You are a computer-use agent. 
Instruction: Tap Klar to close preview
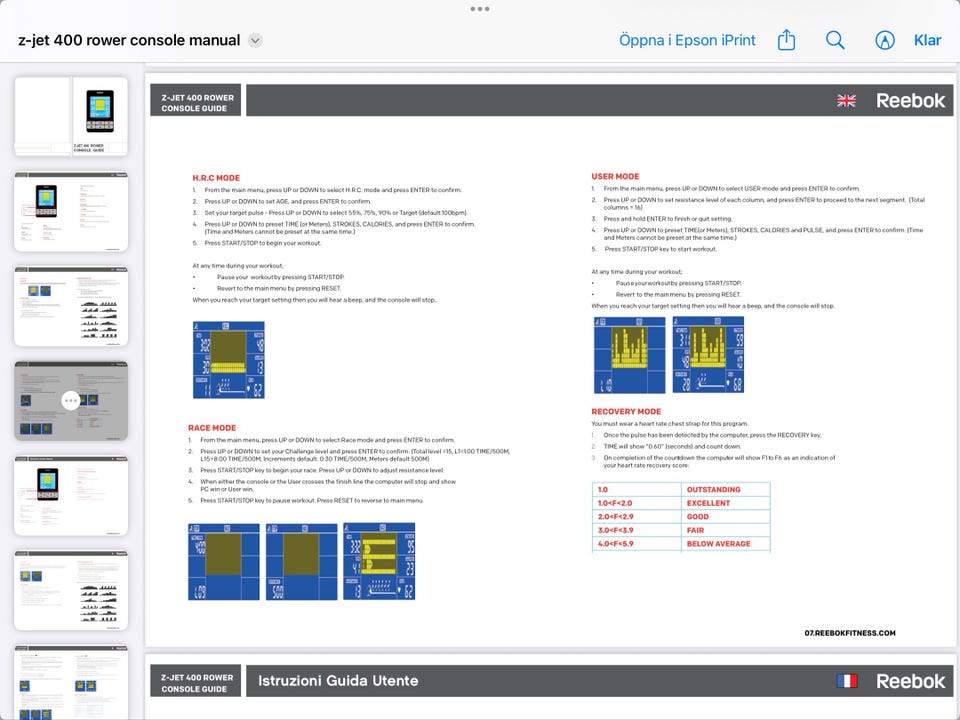(x=927, y=40)
